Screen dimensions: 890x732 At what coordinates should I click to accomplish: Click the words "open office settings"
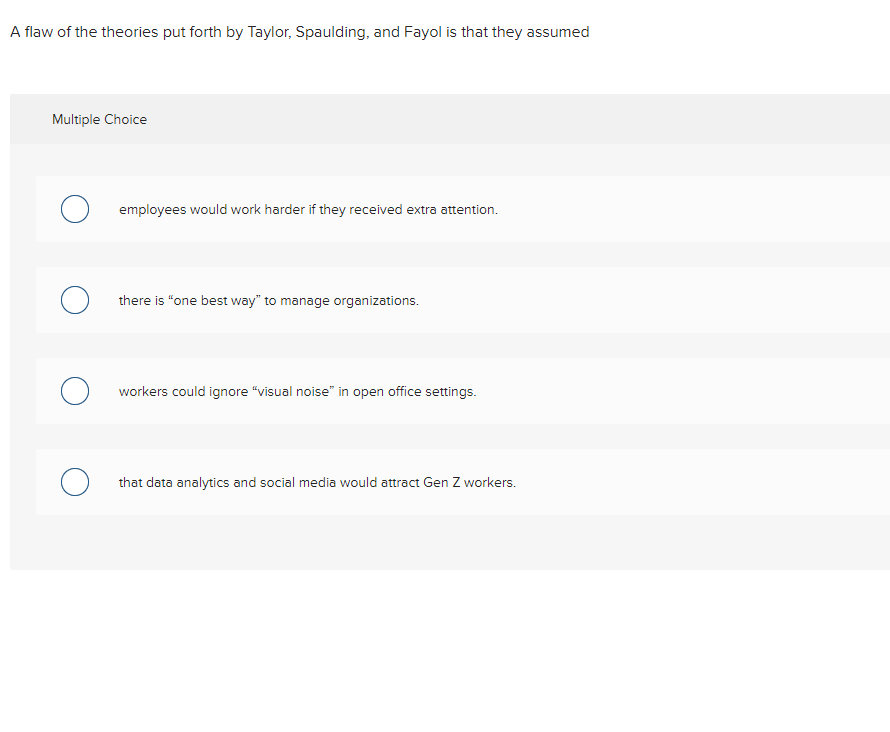pos(414,392)
